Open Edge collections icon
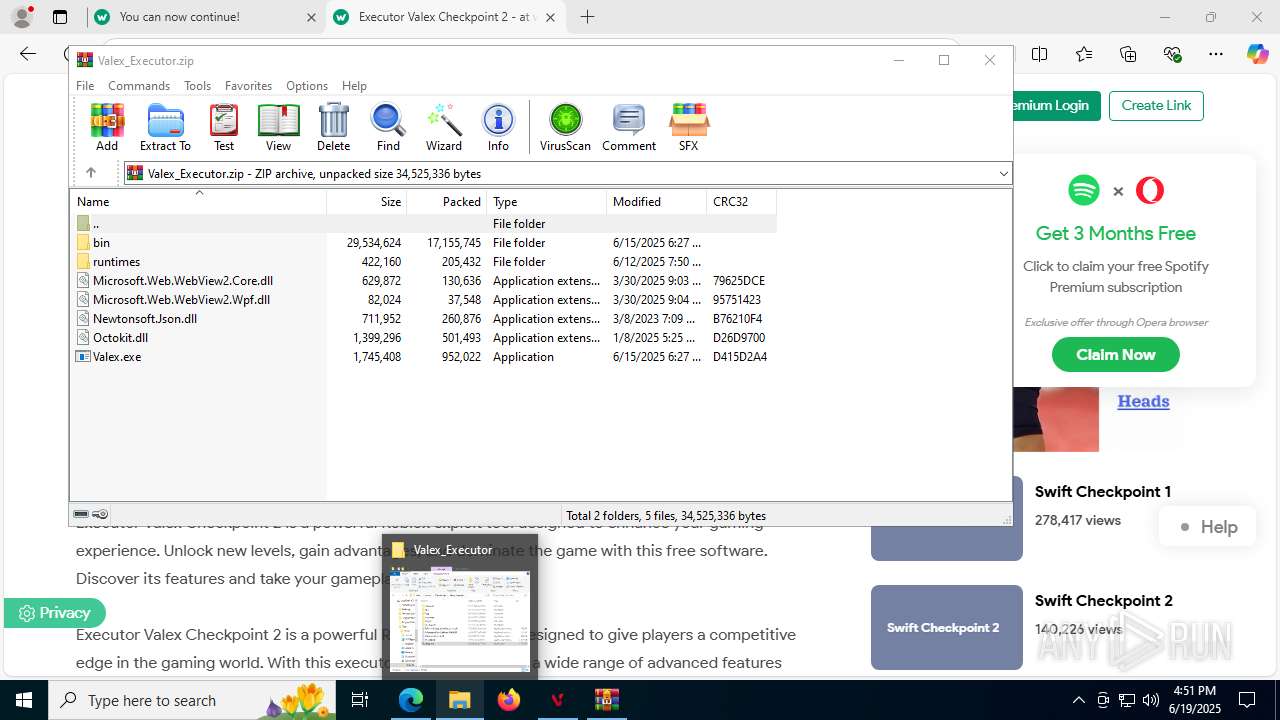1280x720 pixels. pyautogui.click(x=1128, y=54)
